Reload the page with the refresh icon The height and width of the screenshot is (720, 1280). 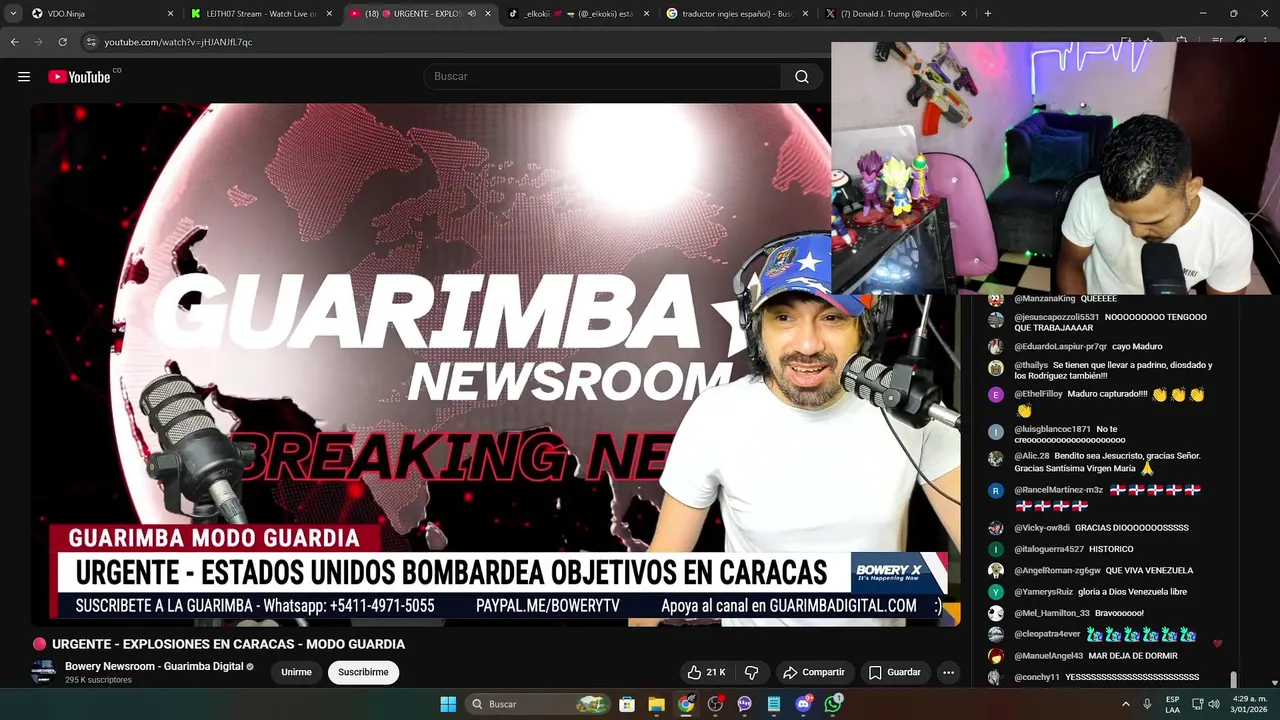click(x=62, y=42)
